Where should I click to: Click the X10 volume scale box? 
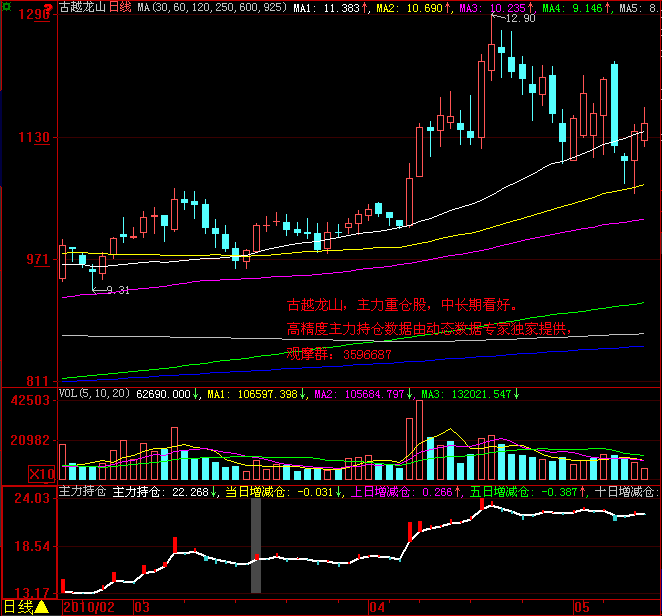click(x=41, y=474)
